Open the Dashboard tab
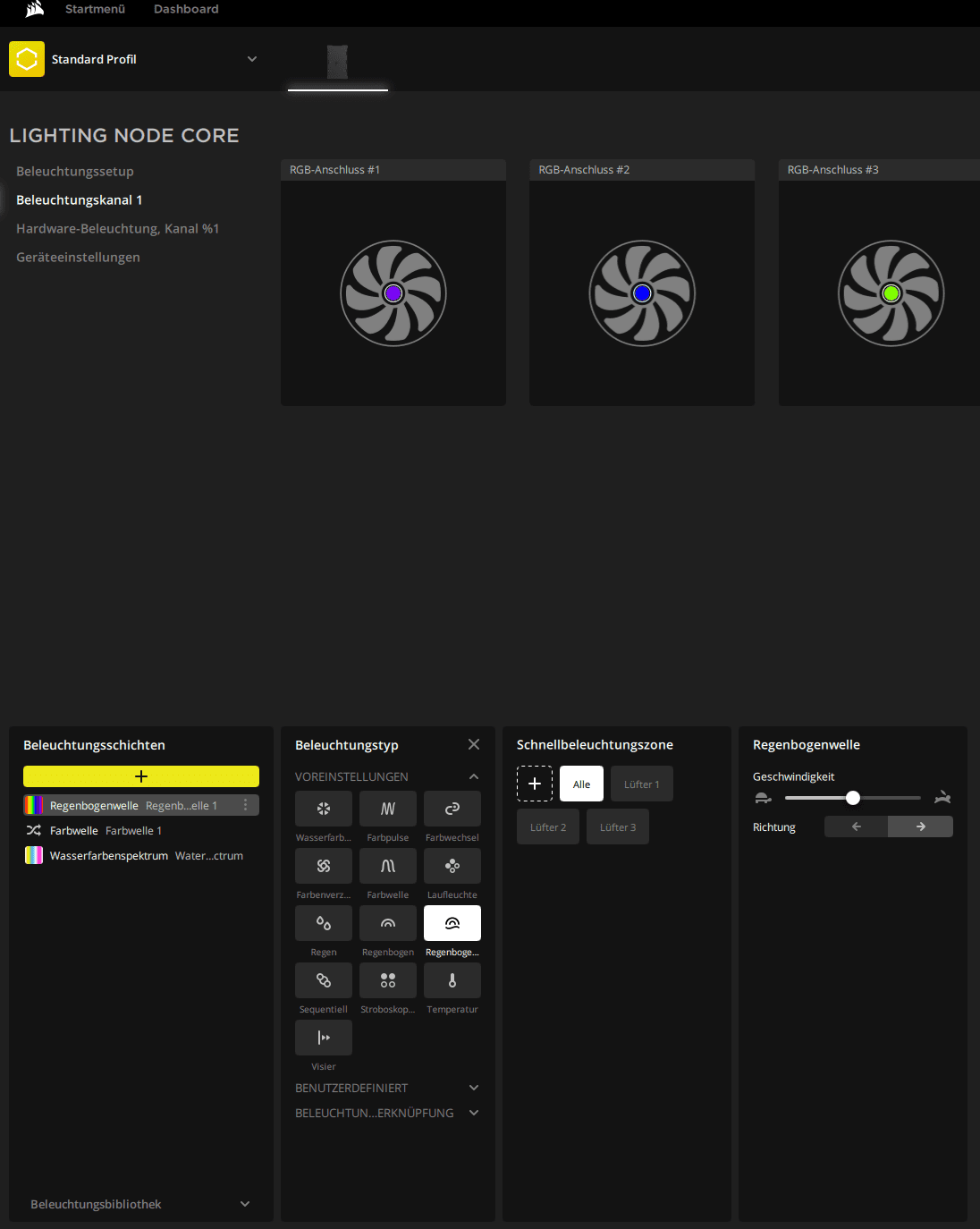980x1229 pixels. click(186, 9)
